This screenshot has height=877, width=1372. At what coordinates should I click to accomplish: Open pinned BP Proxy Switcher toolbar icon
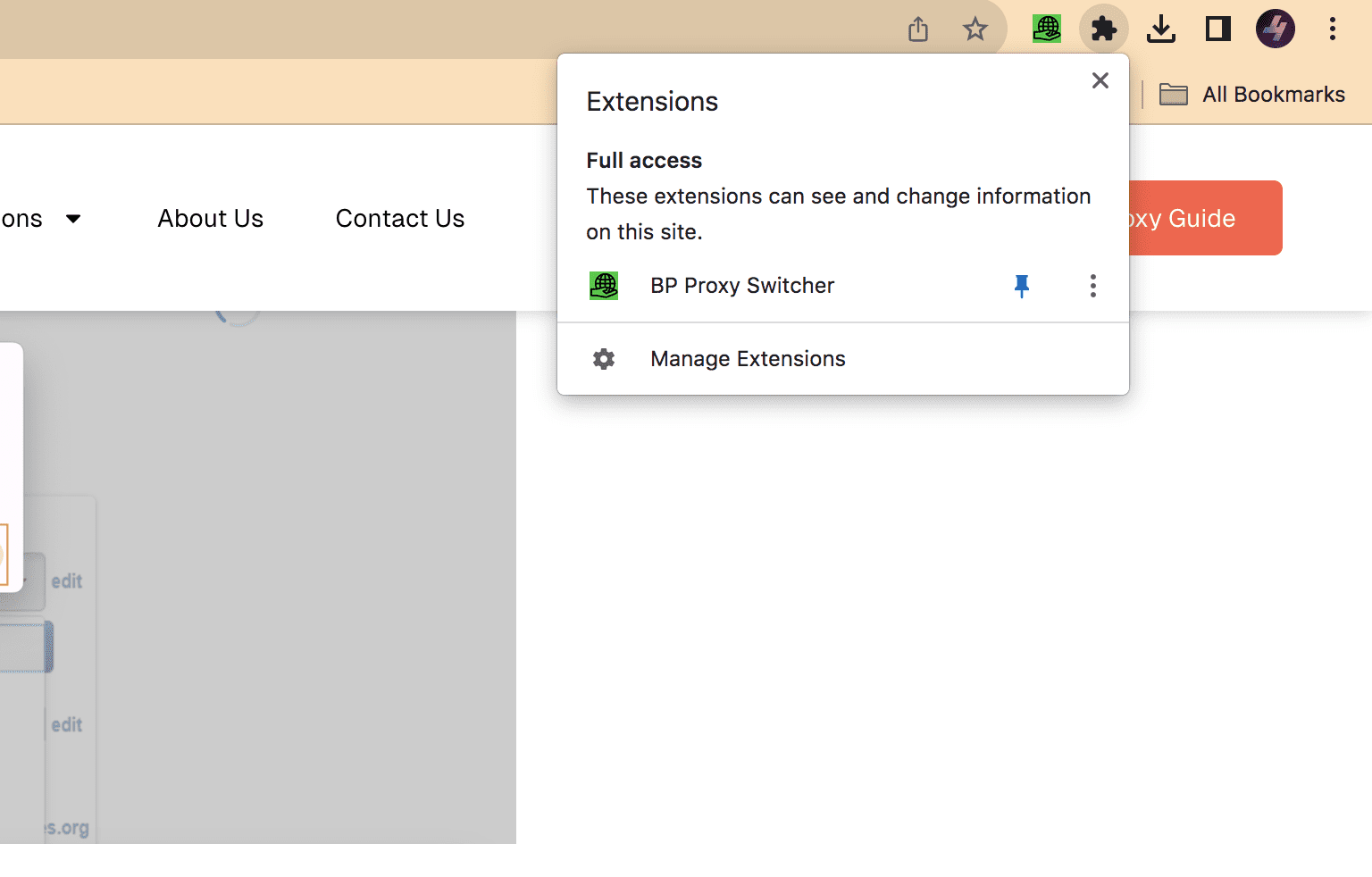tap(1047, 29)
